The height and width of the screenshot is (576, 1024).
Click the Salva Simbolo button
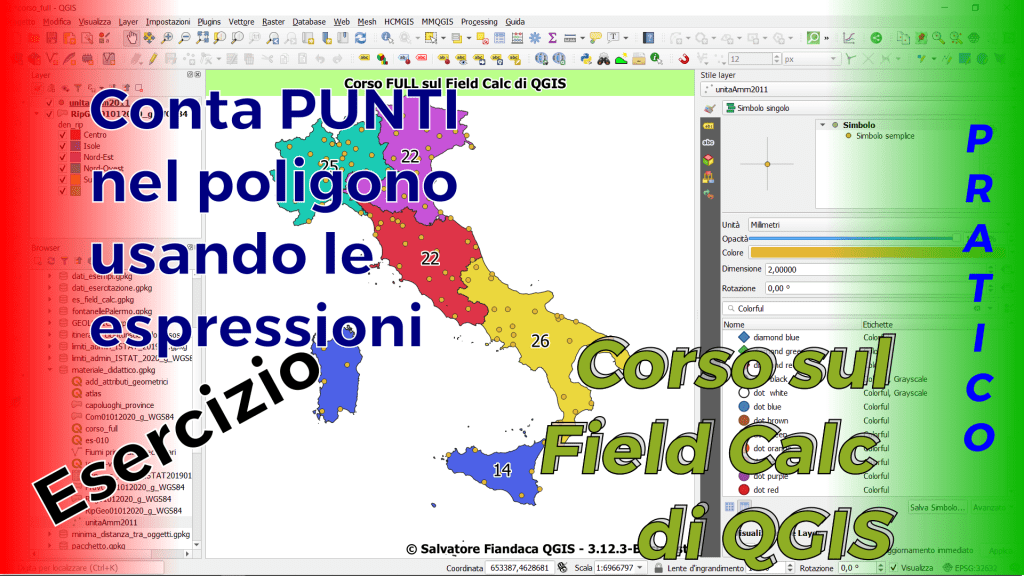(937, 508)
